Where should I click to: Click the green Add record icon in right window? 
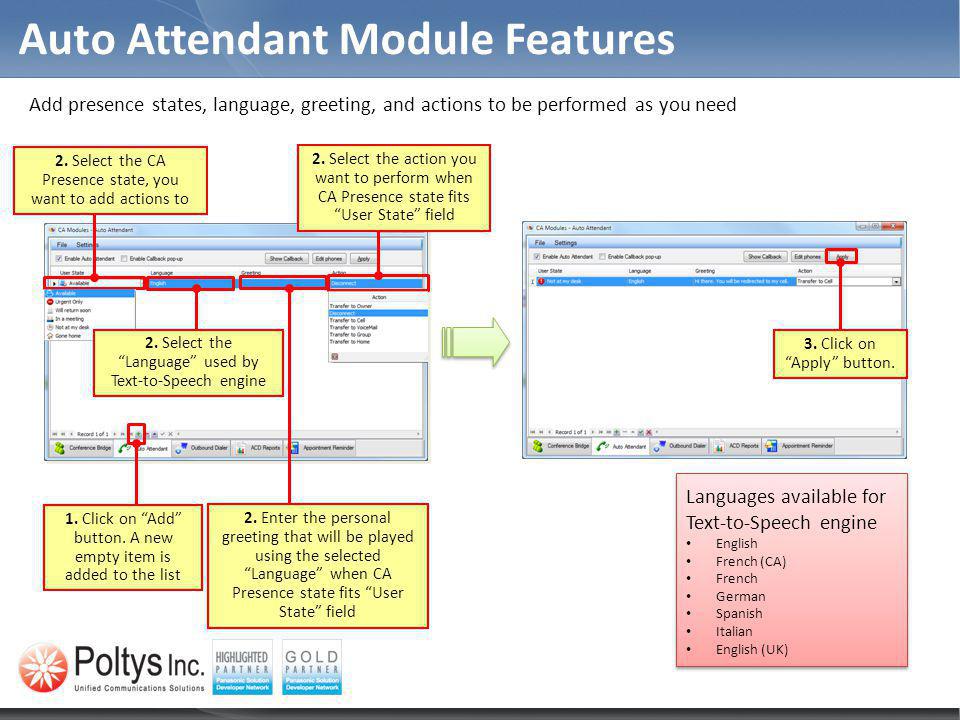coord(617,432)
